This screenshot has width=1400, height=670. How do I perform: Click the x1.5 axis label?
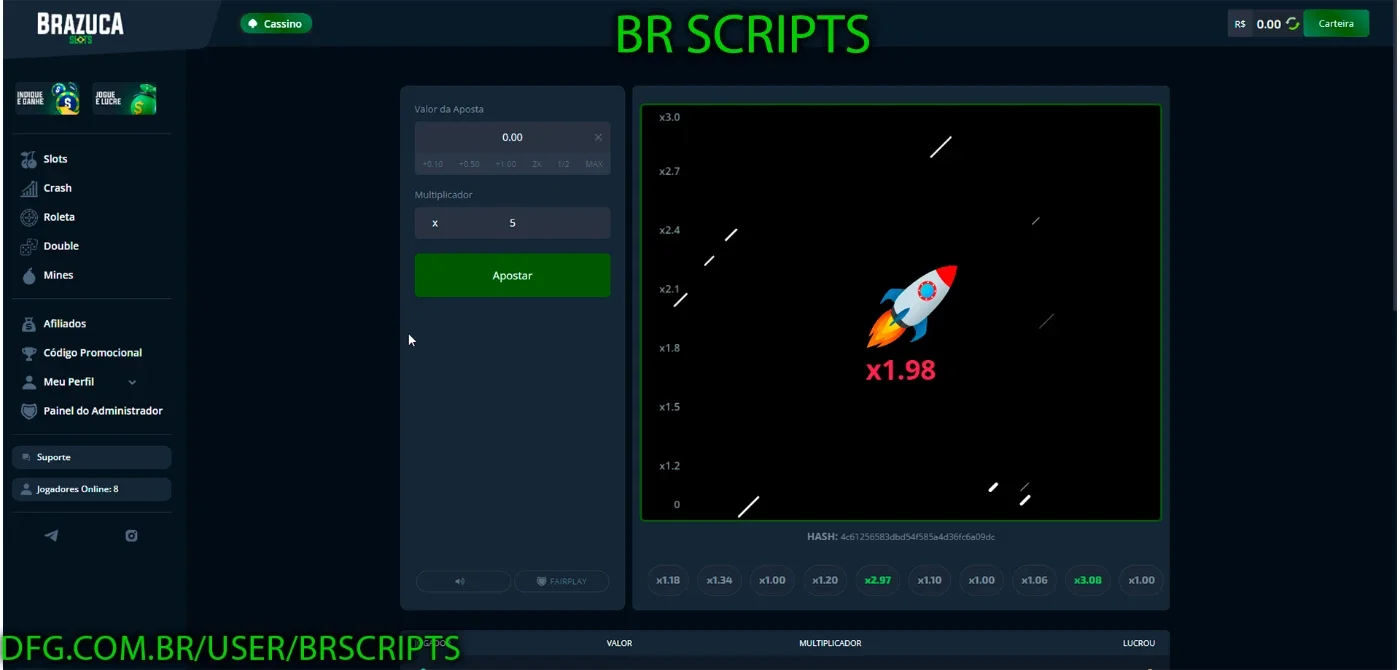coord(669,407)
